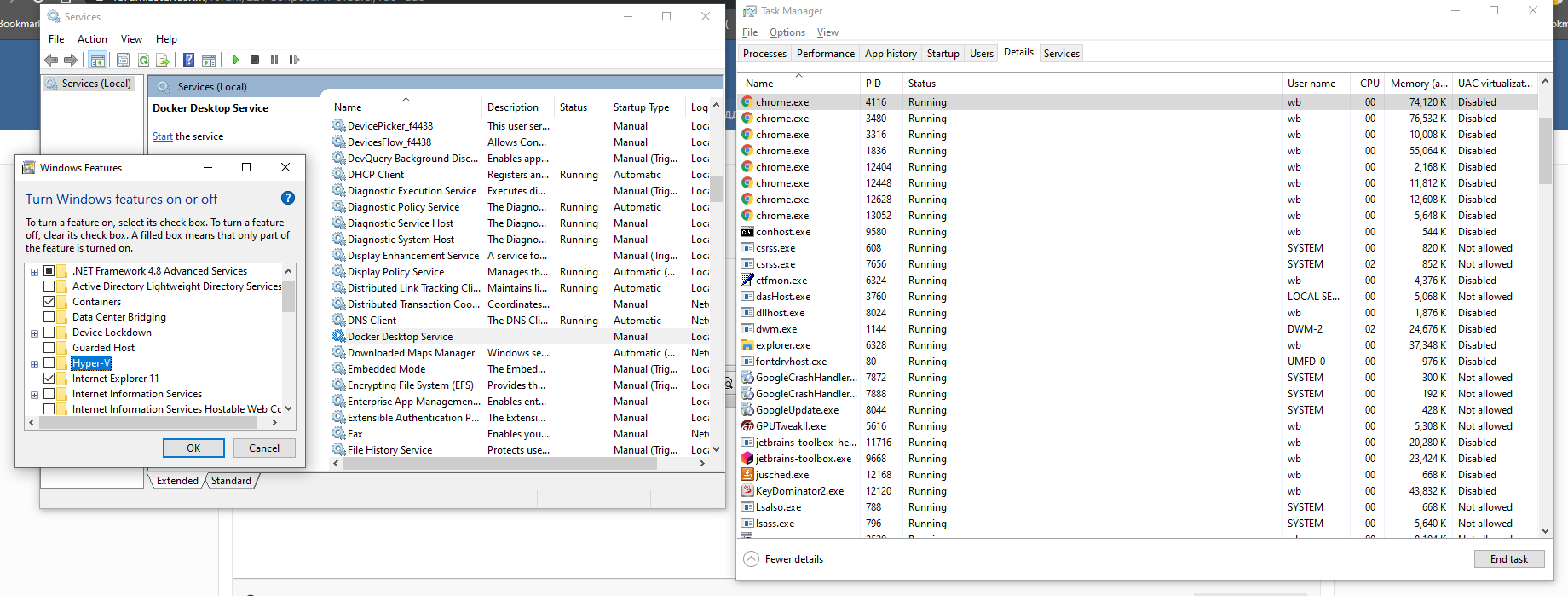Click the Refresh icon in Services toolbar
The image size is (1568, 596).
143,60
